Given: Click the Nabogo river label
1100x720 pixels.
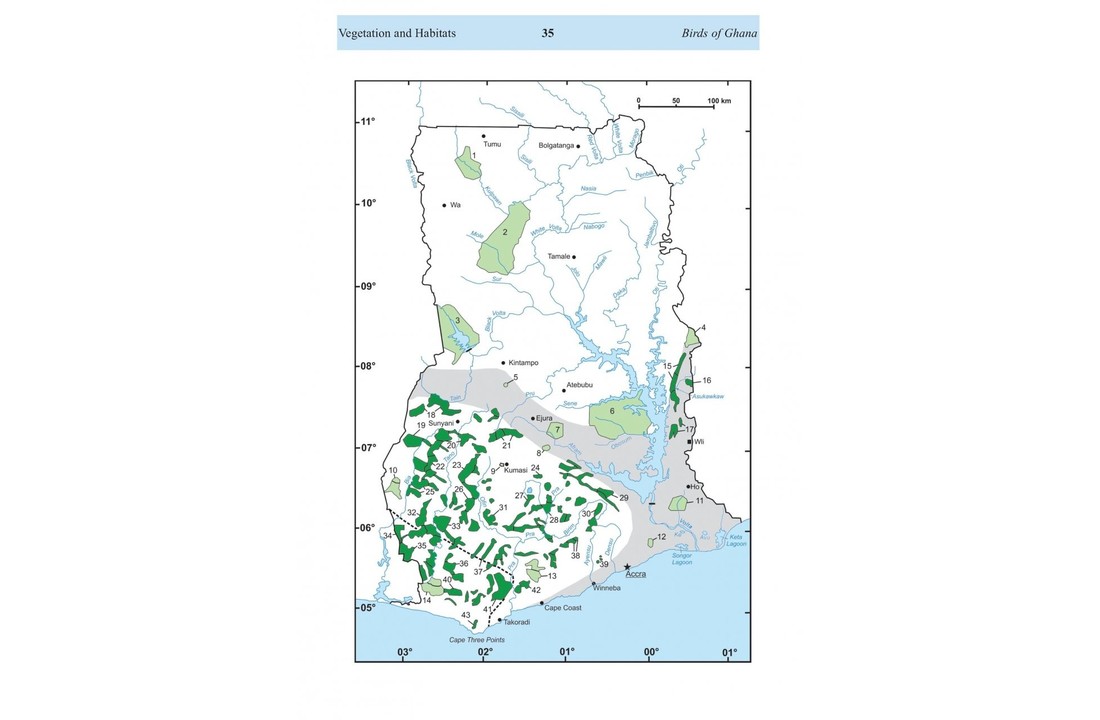Looking at the screenshot, I should click(593, 226).
